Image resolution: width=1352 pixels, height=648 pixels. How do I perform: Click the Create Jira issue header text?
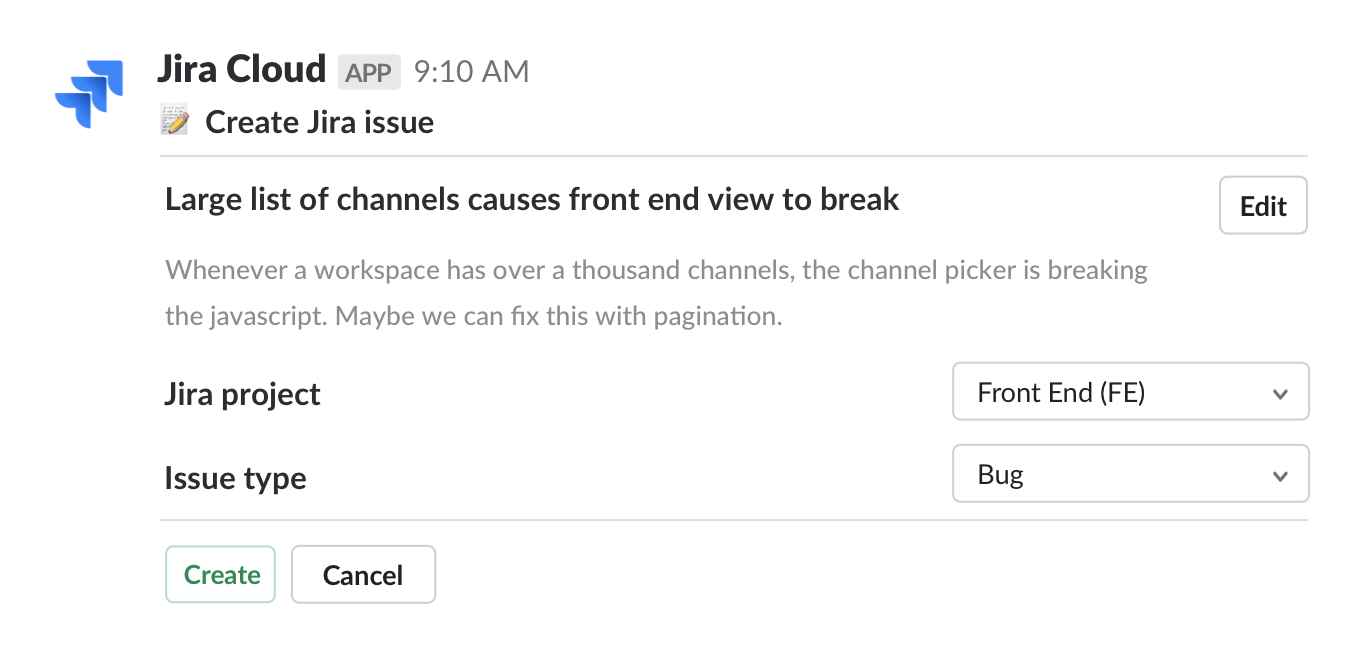pos(319,121)
